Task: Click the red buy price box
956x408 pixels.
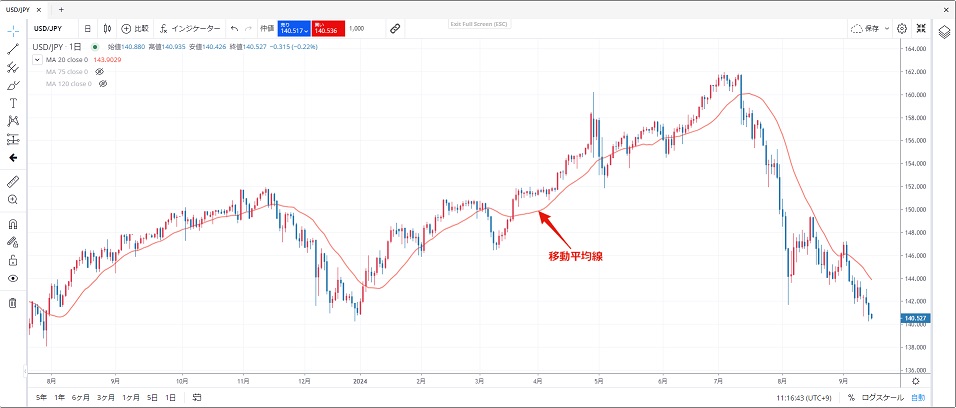Action: pyautogui.click(x=328, y=29)
